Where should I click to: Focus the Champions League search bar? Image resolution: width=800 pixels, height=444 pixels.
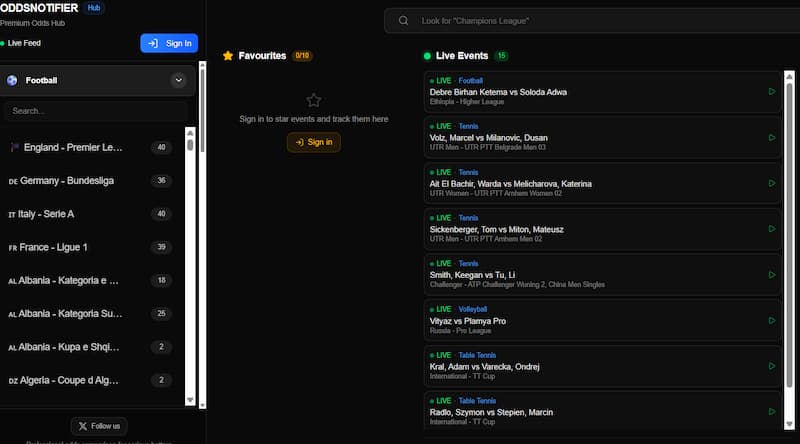click(x=592, y=21)
